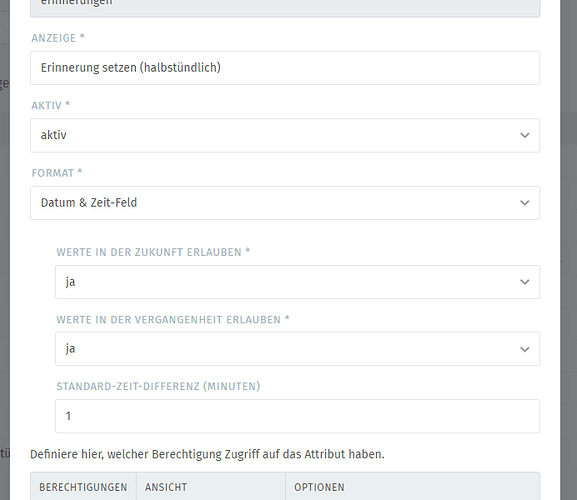Screen dimensions: 577x500
Task: Select the ANSICHT column header
Action: pyautogui.click(x=166, y=487)
